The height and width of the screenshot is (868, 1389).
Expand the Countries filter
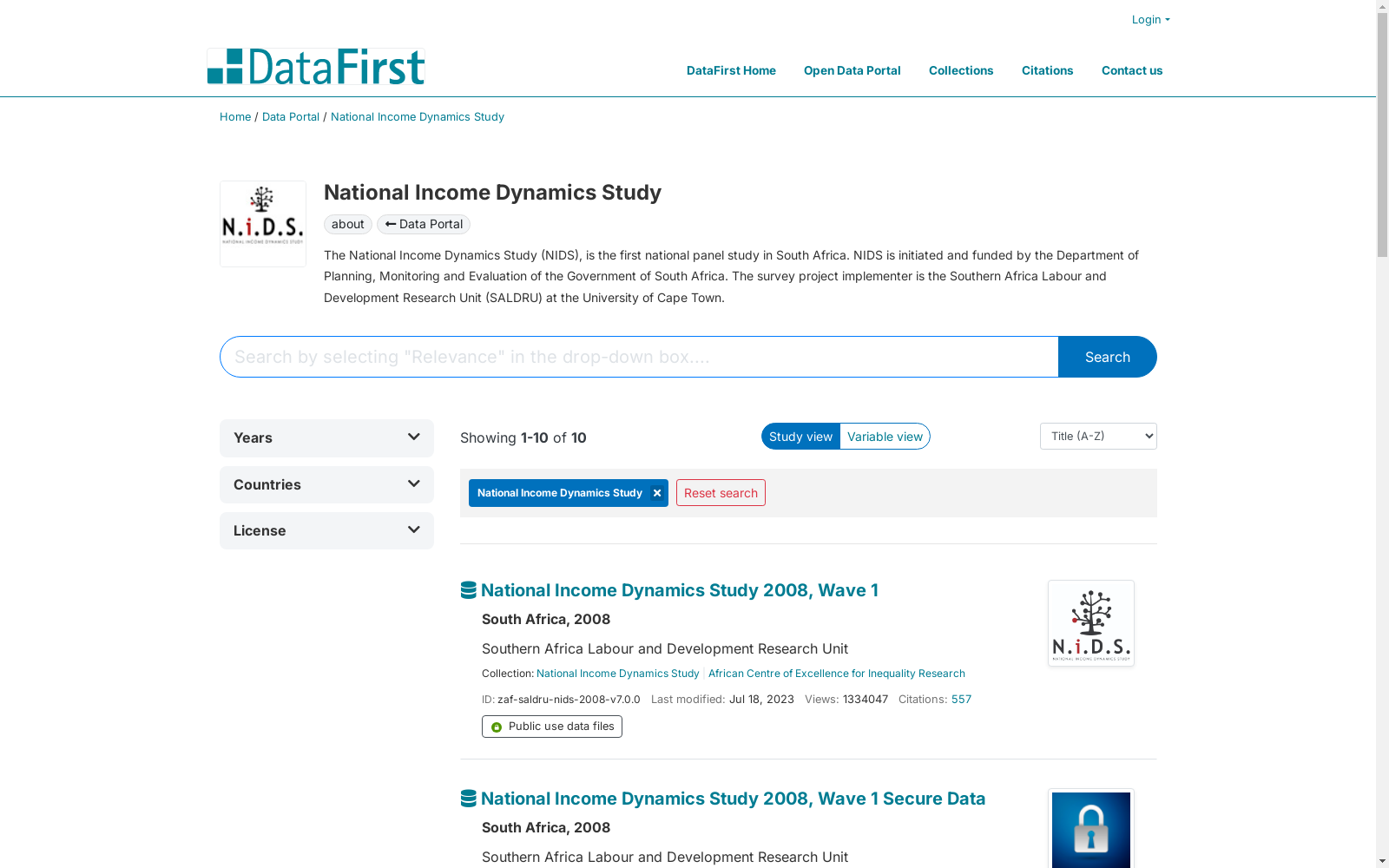[326, 484]
